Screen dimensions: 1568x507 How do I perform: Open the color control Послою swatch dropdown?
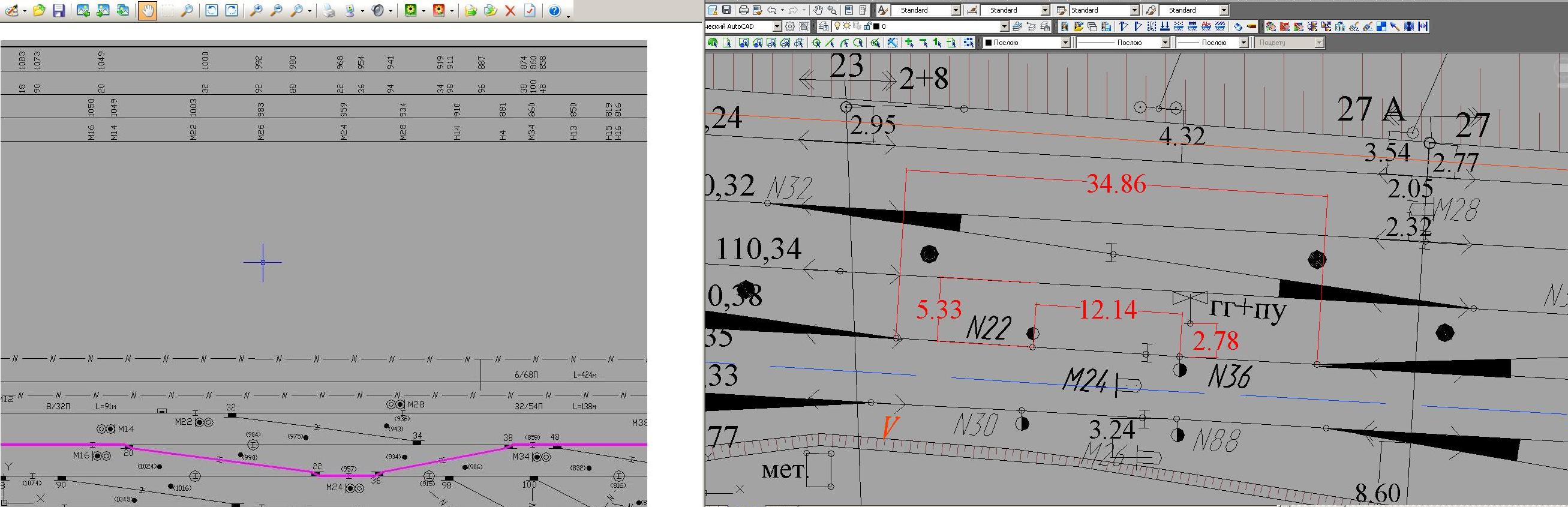click(x=1065, y=43)
